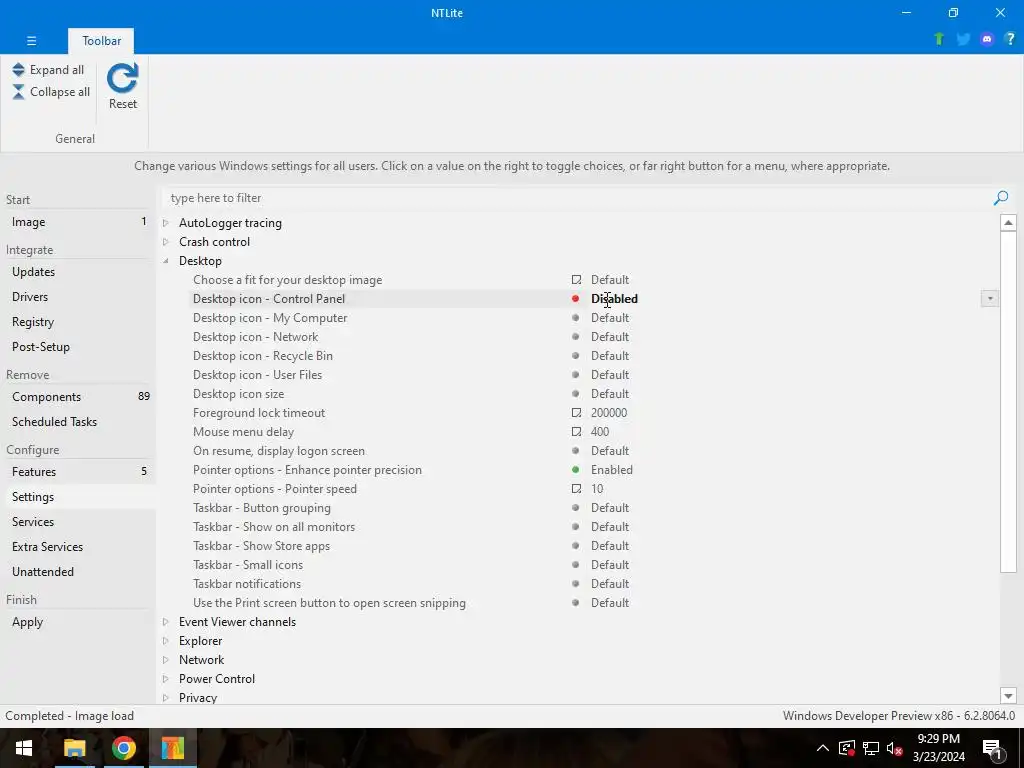Expand Event Viewer channels node
1024x768 pixels.
(x=166, y=622)
